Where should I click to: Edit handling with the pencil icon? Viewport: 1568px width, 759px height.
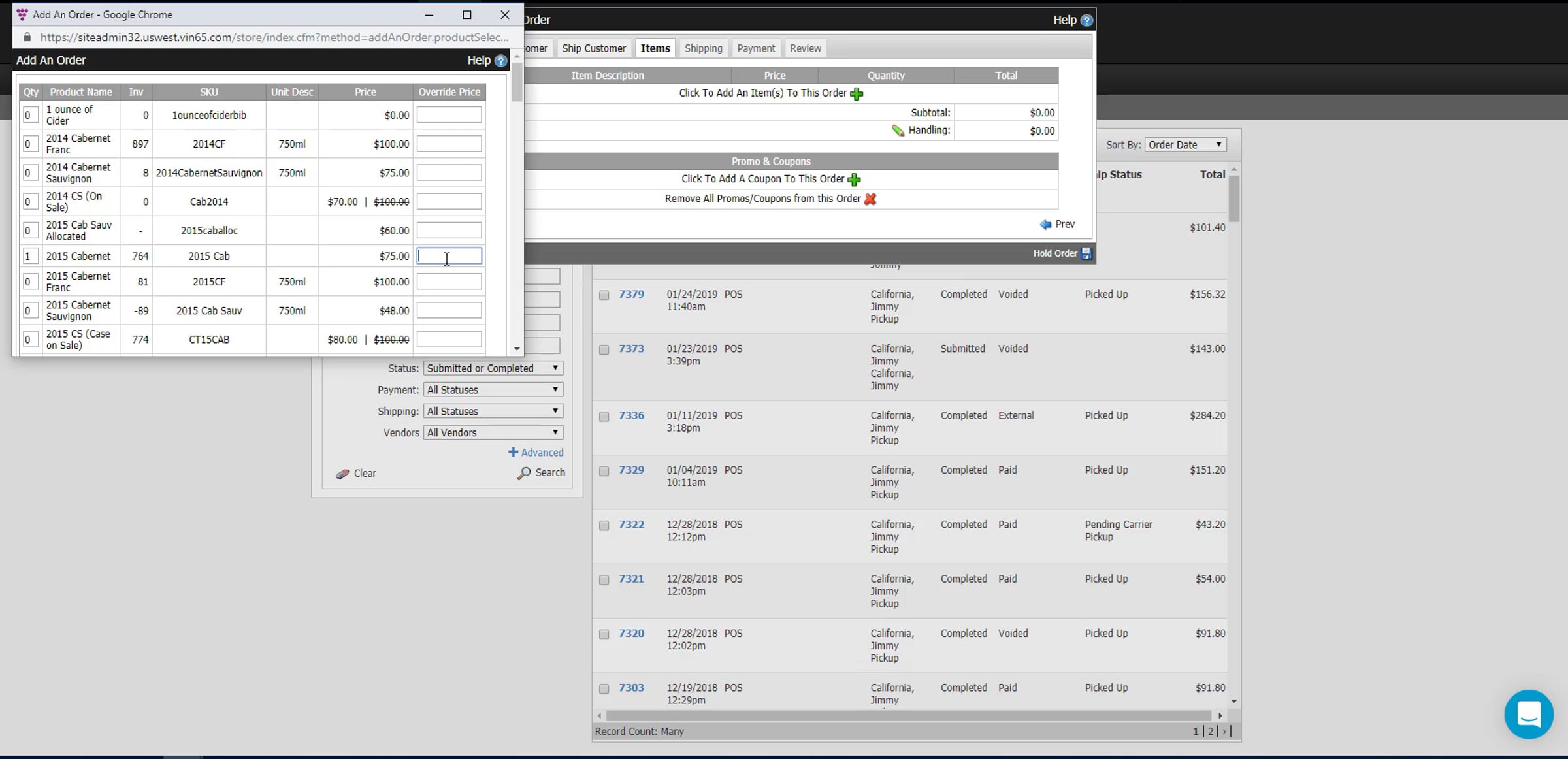898,131
